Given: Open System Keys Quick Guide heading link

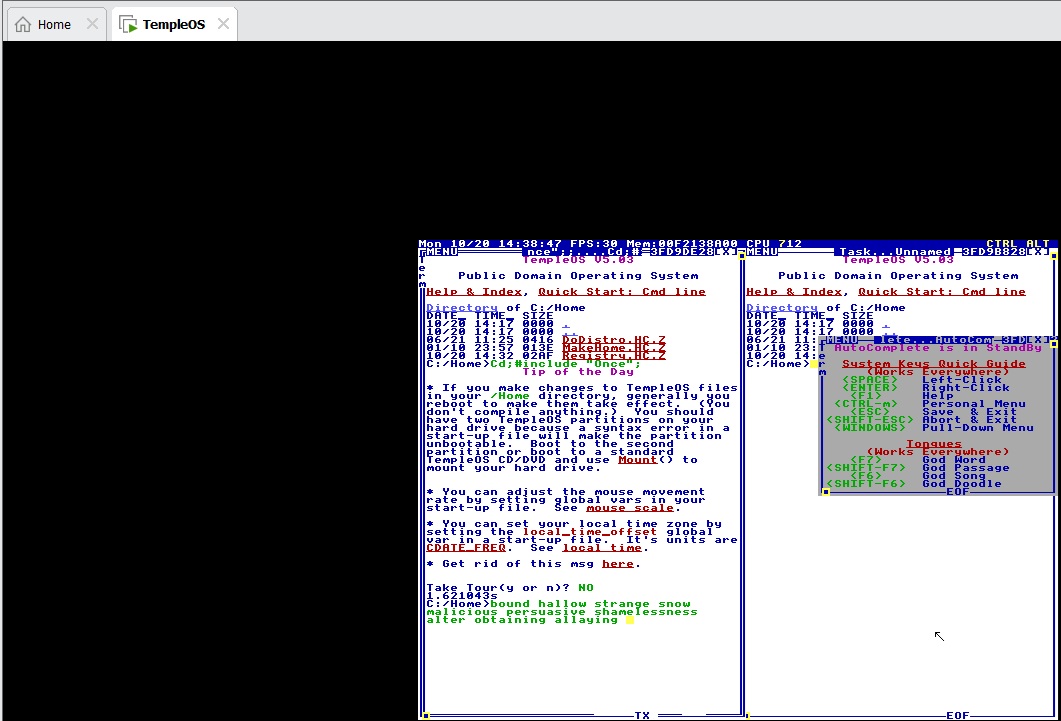Looking at the screenshot, I should click(934, 364).
